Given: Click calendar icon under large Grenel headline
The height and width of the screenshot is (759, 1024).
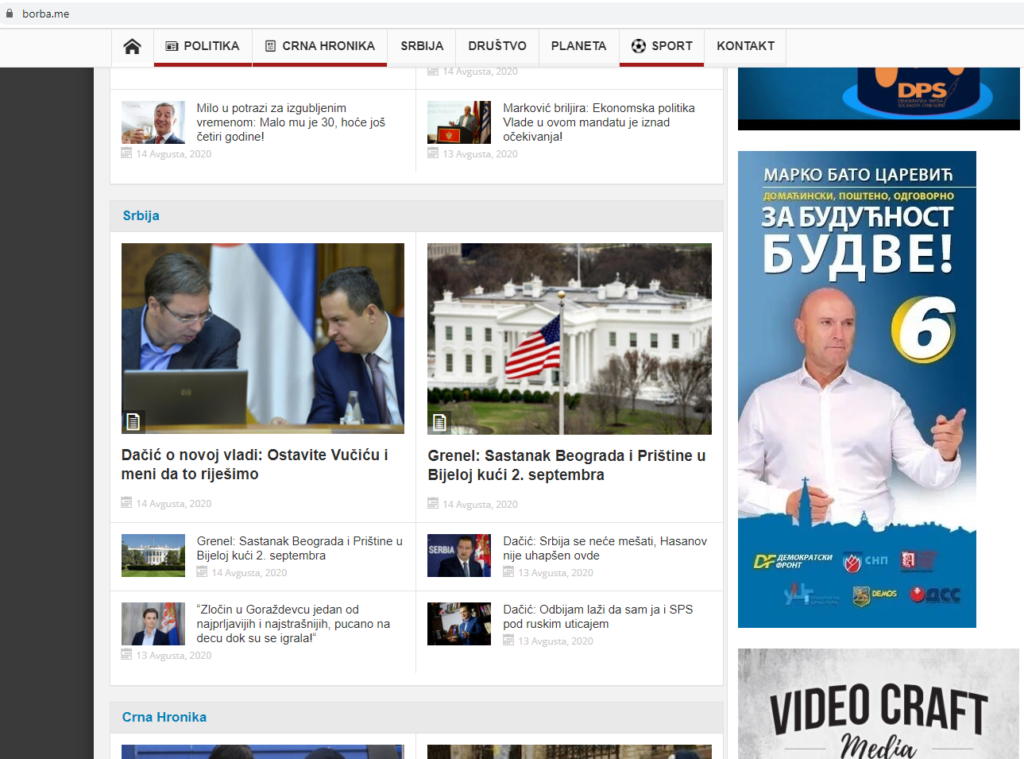Looking at the screenshot, I should [433, 503].
